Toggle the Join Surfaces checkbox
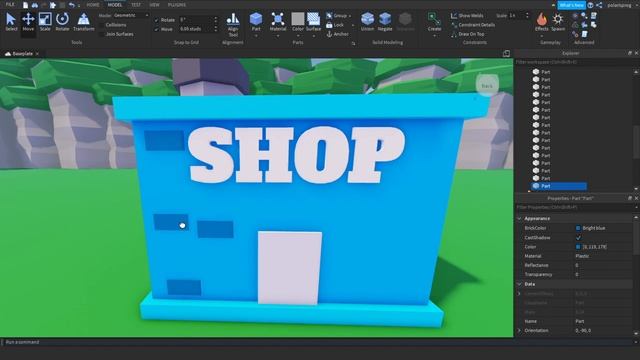This screenshot has width=640, height=360. pyautogui.click(x=102, y=34)
